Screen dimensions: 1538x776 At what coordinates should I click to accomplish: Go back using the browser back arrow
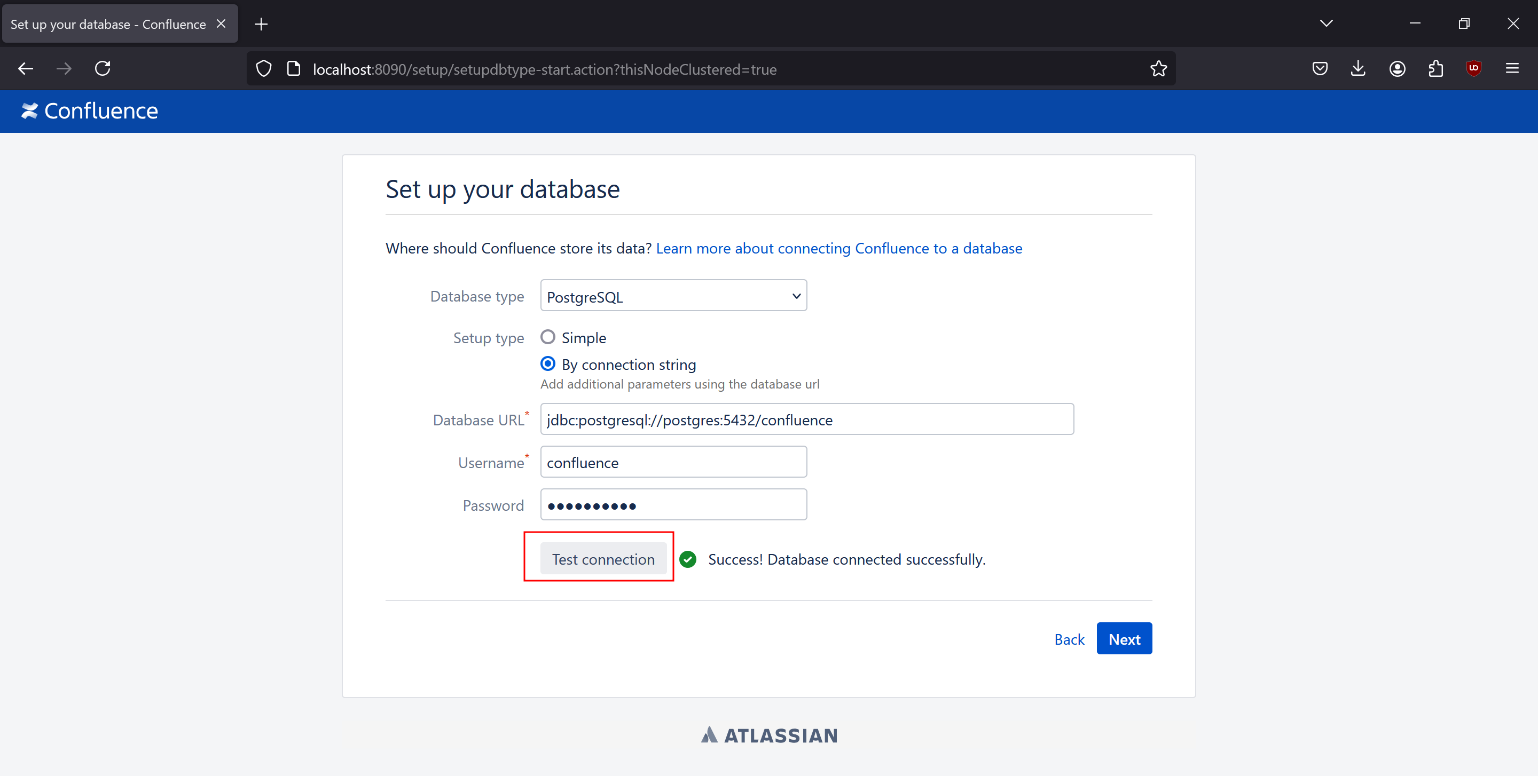click(26, 69)
